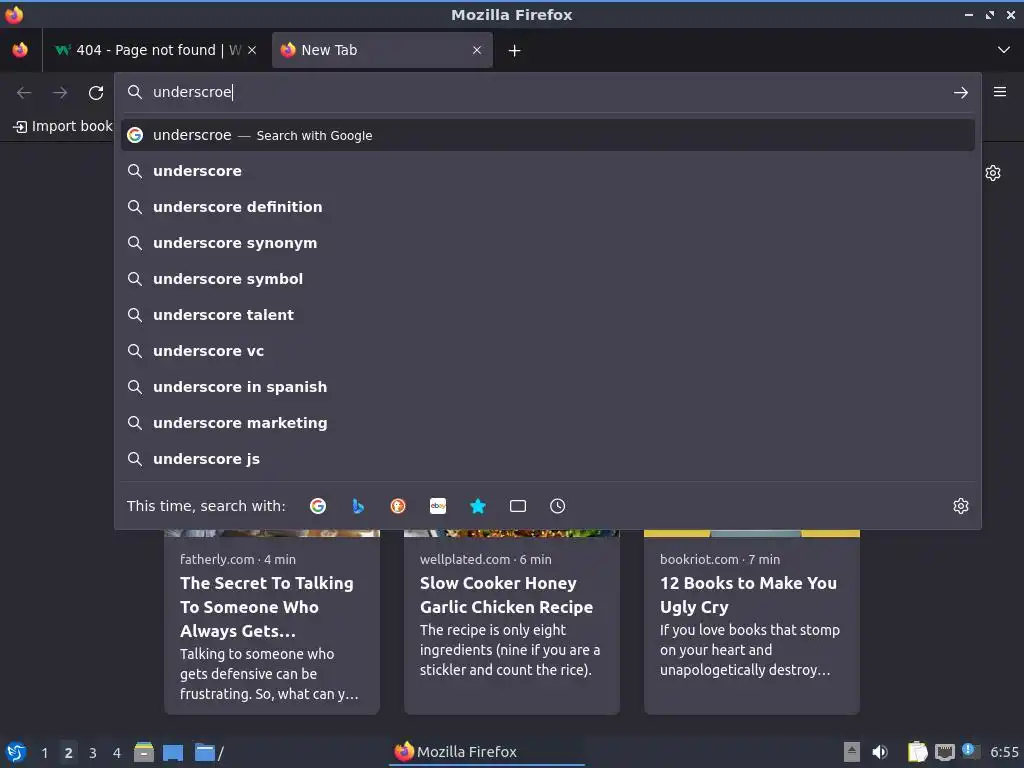Switch to workspace 4 in taskbar

click(117, 753)
